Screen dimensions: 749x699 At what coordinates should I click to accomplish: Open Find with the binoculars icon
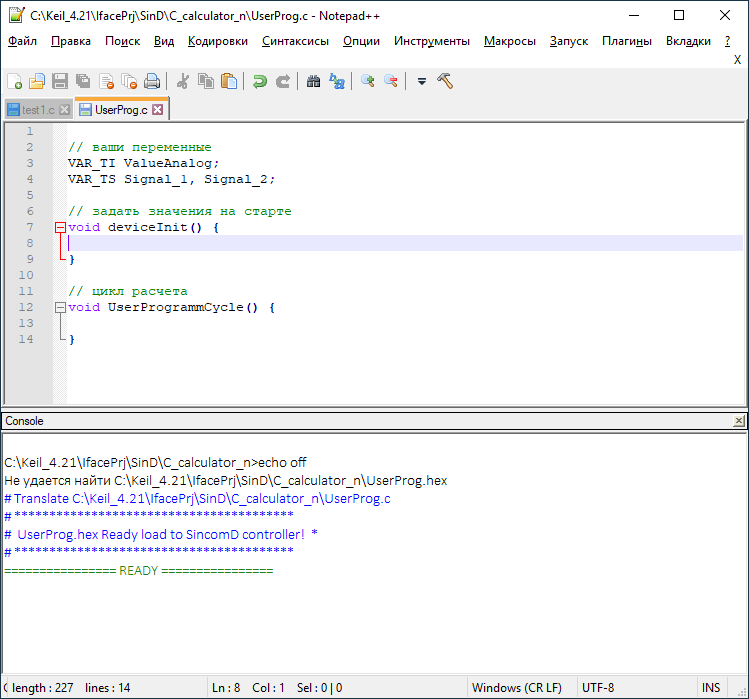(x=313, y=82)
